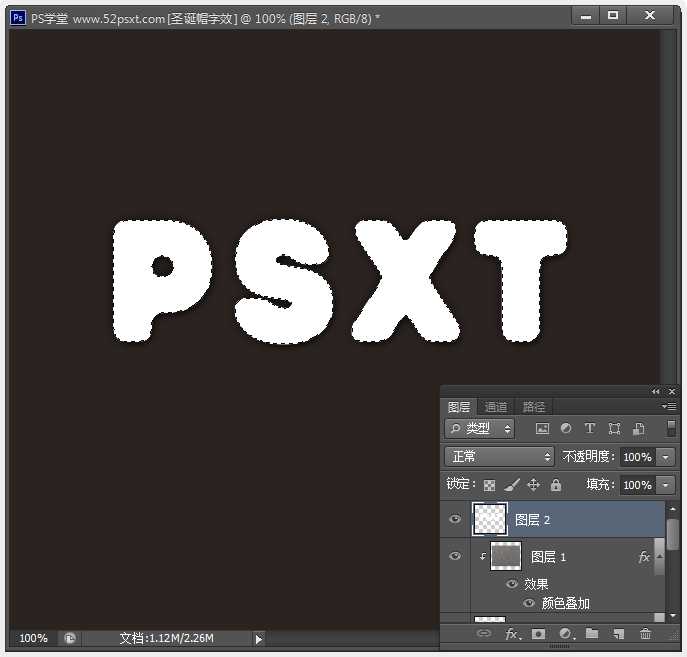Image resolution: width=687 pixels, height=657 pixels.
Task: Create a new group with folder icon
Action: click(592, 634)
